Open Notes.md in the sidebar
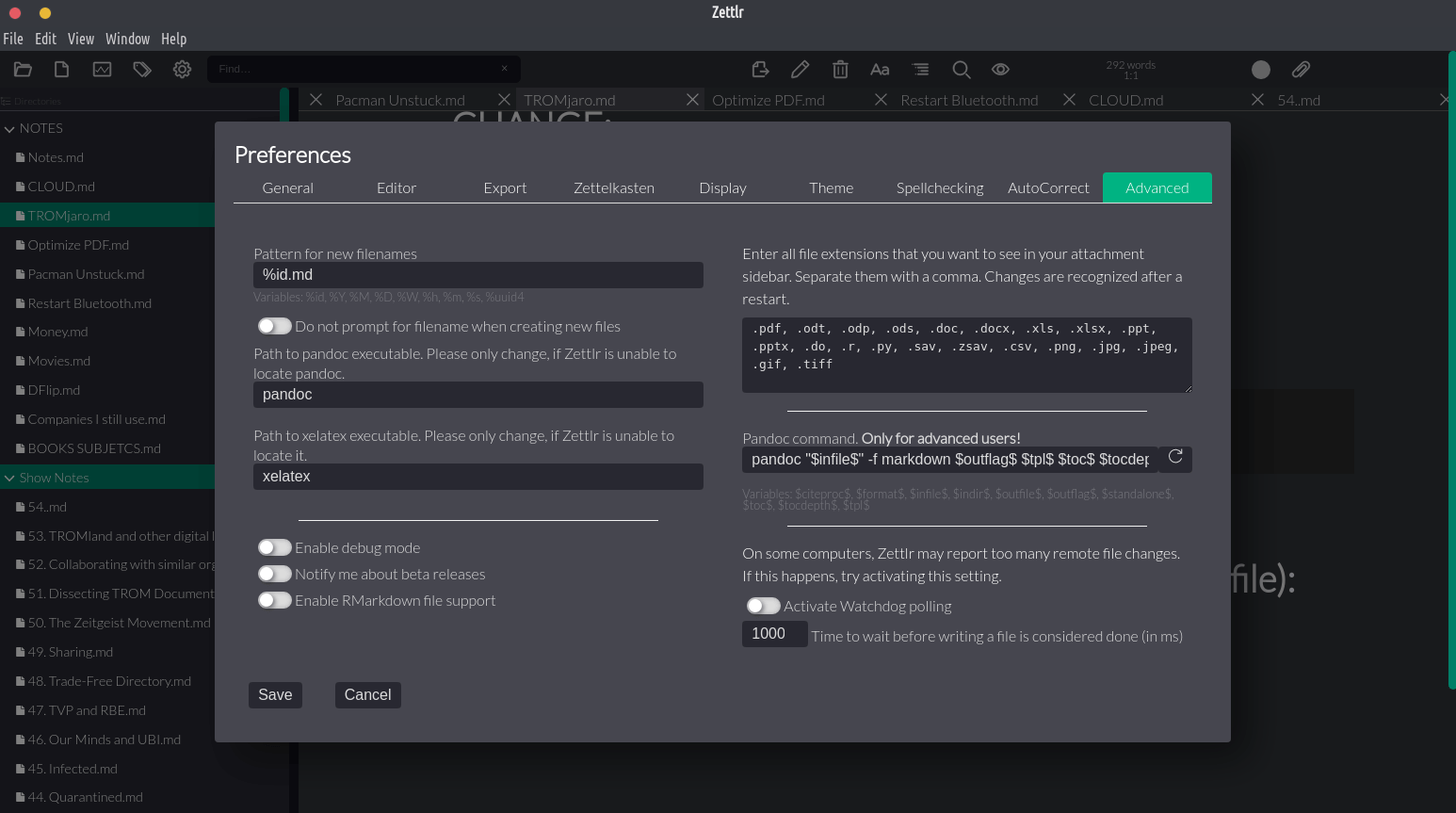The height and width of the screenshot is (813, 1456). pos(56,157)
